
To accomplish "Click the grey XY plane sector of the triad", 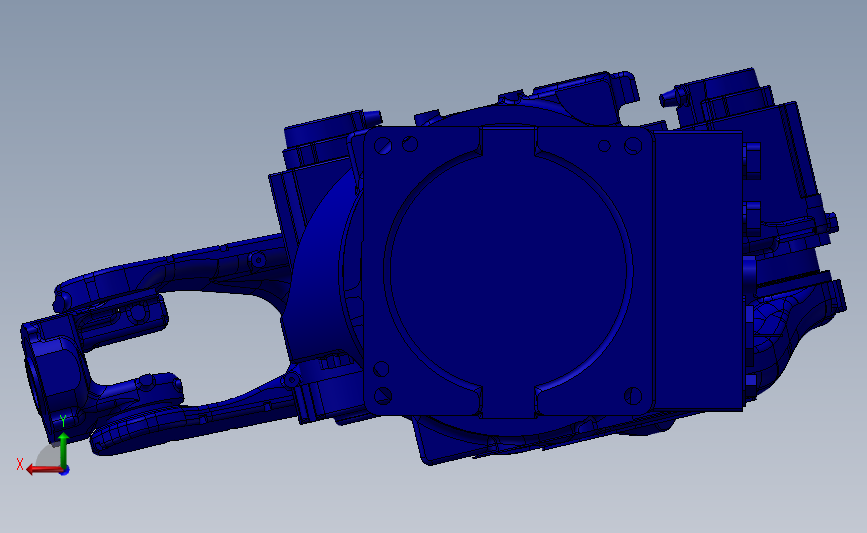I will tap(50, 457).
